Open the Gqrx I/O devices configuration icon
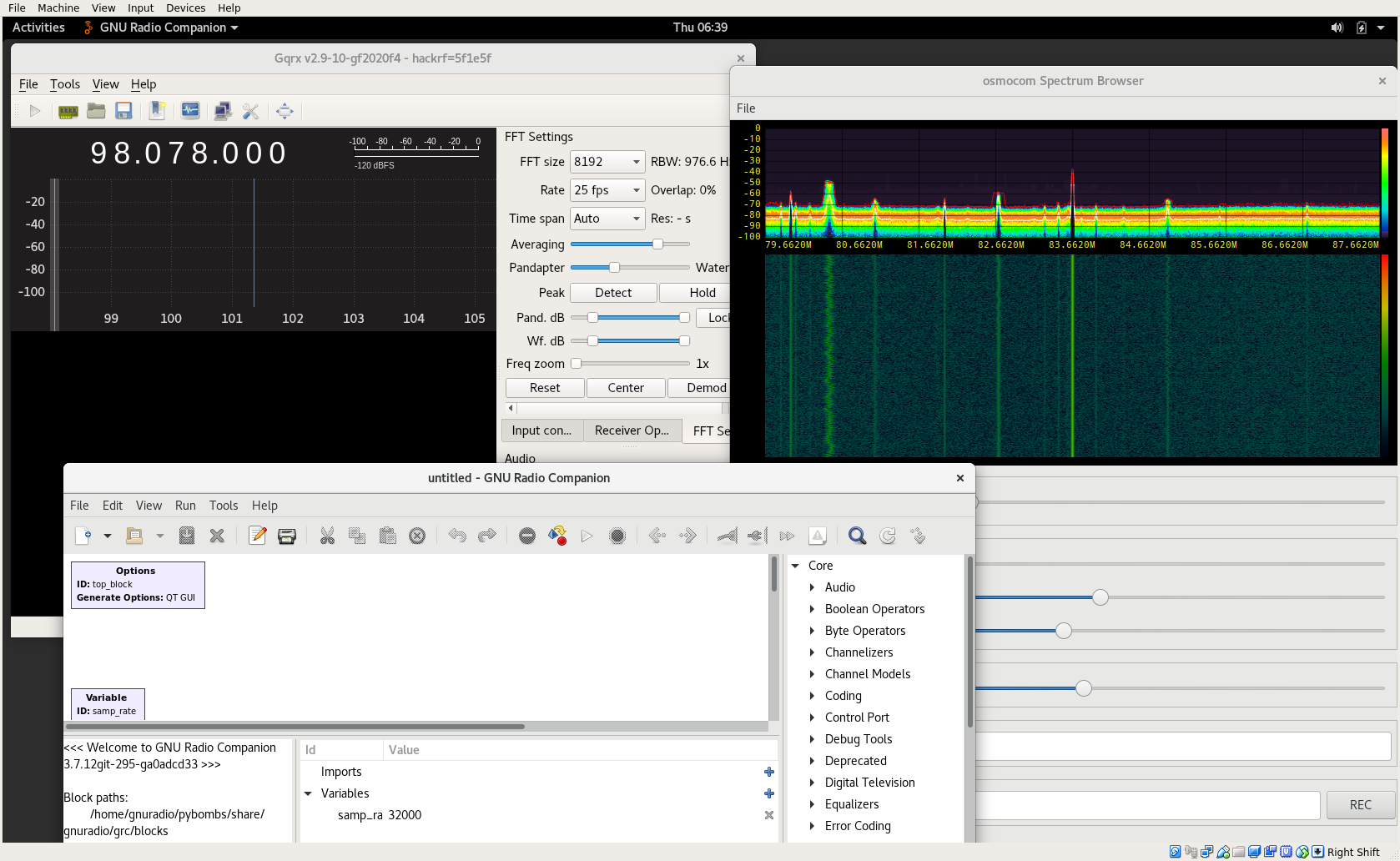The image size is (1400, 861). (68, 111)
